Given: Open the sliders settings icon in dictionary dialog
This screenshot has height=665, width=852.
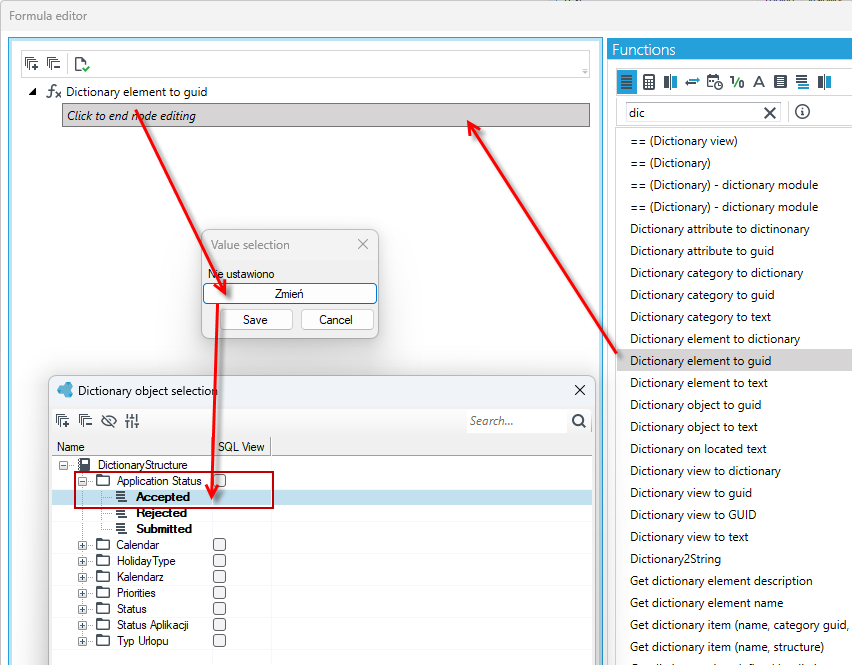Looking at the screenshot, I should pos(132,421).
